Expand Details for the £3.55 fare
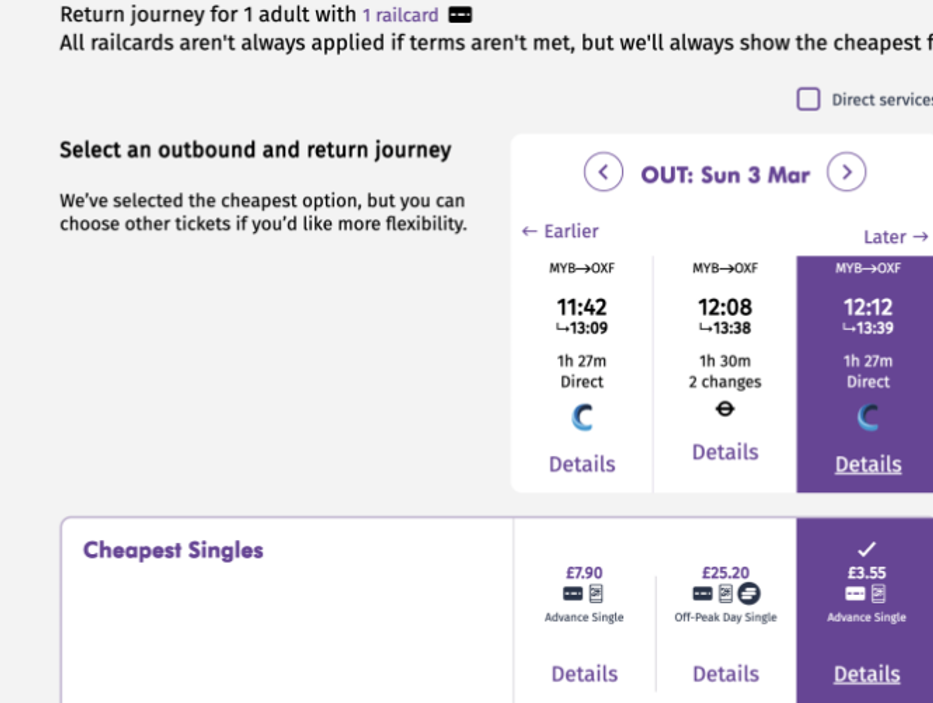The width and height of the screenshot is (933, 703). [867, 674]
